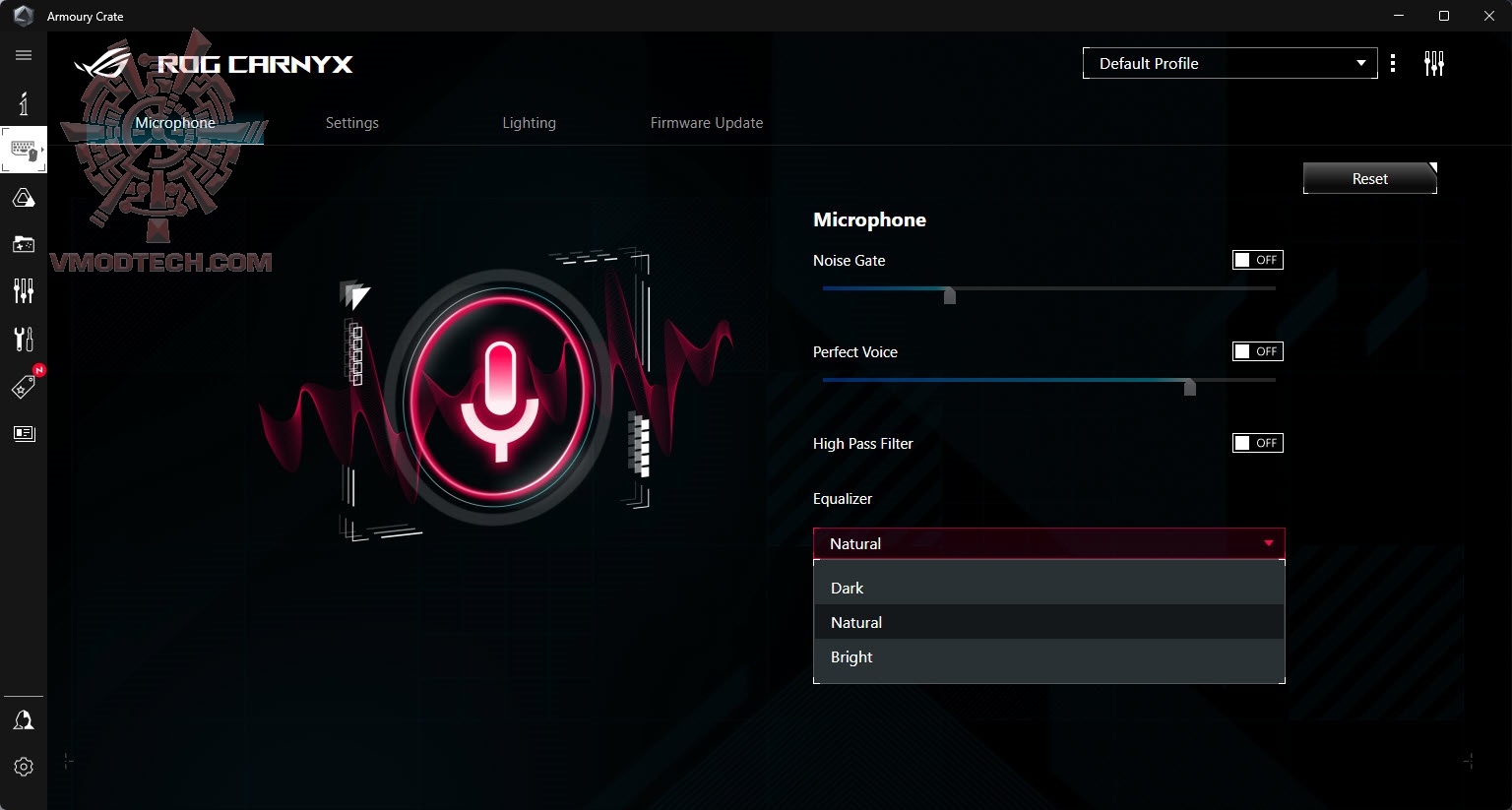Open the Game Library sidebar icon

pos(24,244)
